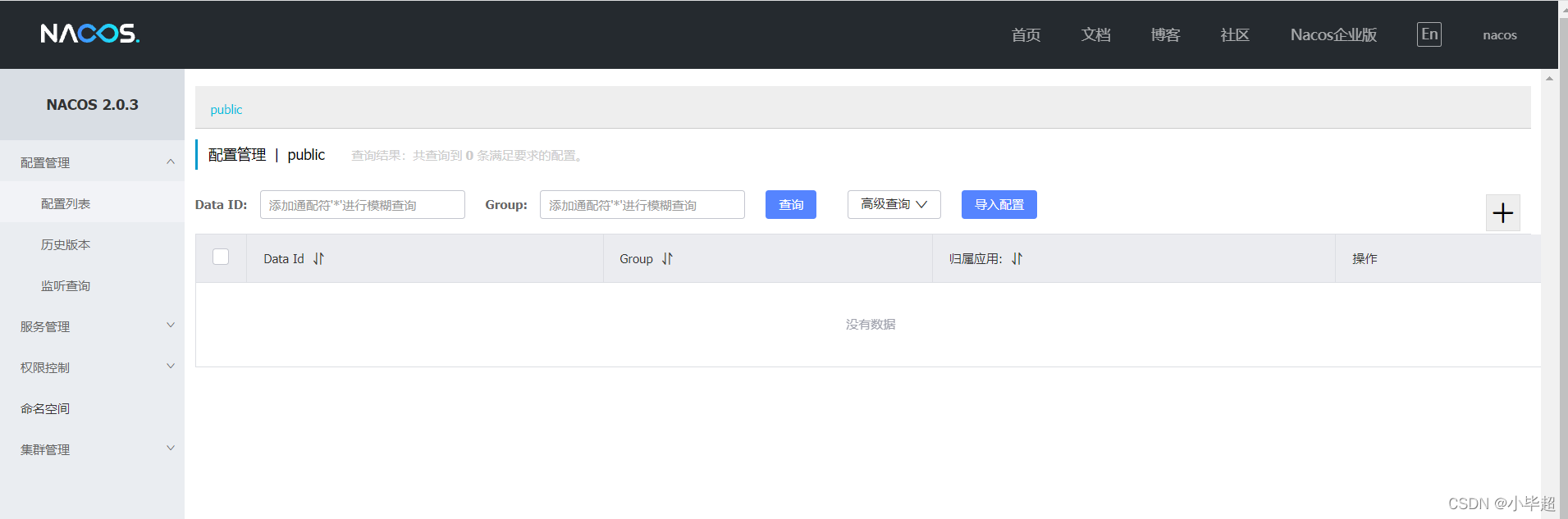Click the 集群管理 sidebar label
1568x519 pixels.
pyautogui.click(x=45, y=449)
